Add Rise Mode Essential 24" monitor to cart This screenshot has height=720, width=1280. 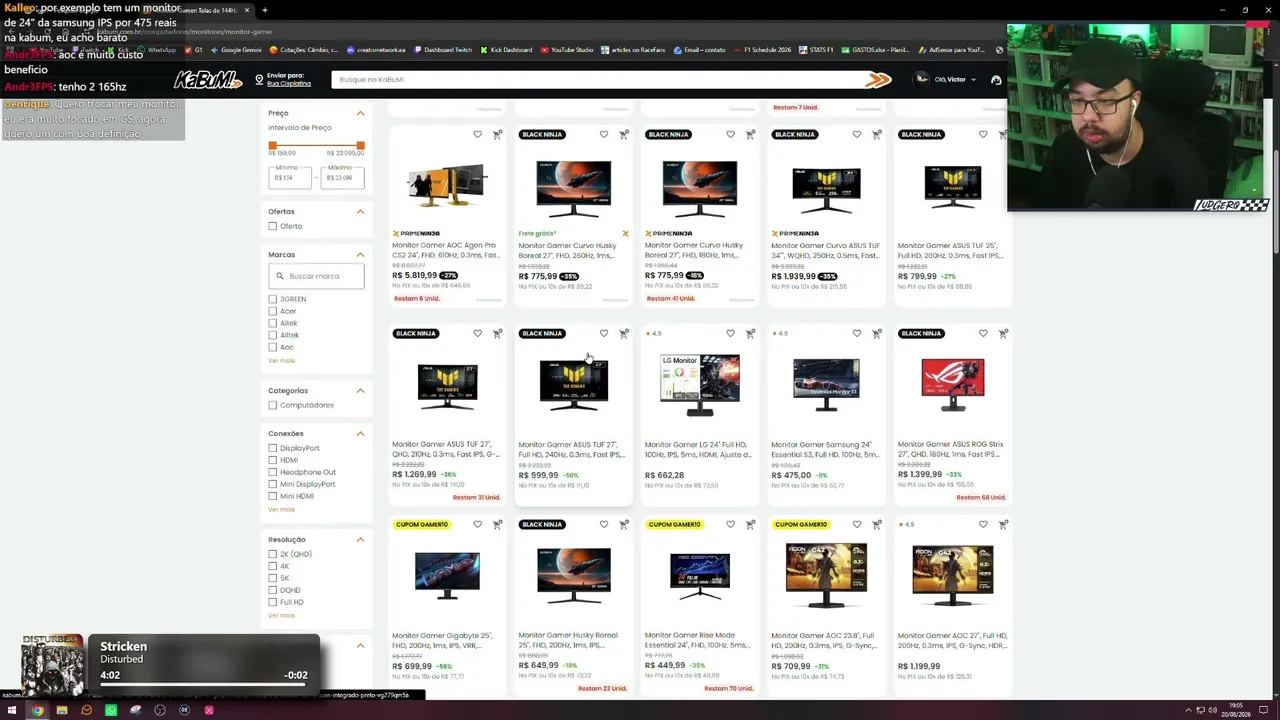tap(750, 524)
